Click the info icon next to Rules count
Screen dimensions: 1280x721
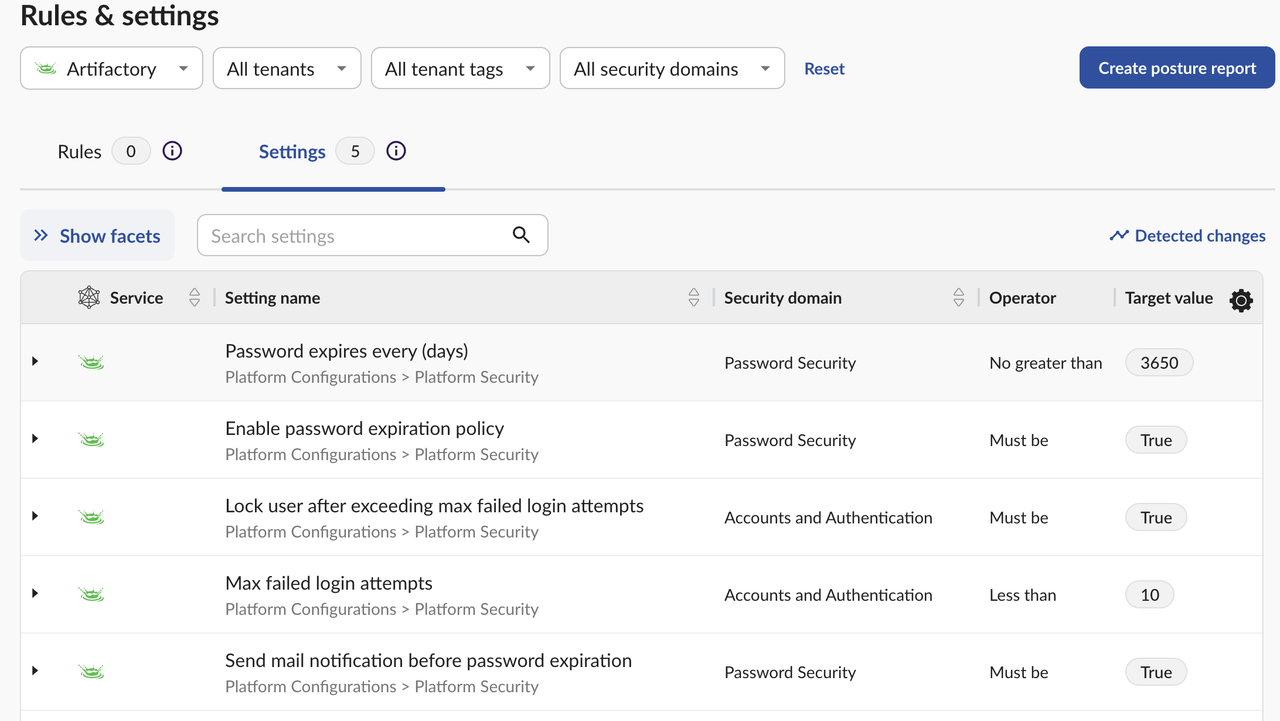[172, 152]
